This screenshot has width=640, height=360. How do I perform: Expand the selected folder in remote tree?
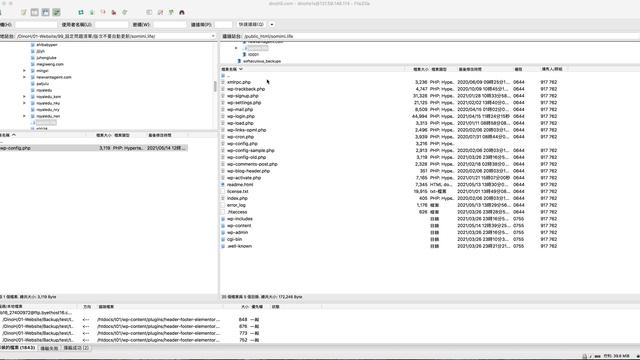[236, 48]
